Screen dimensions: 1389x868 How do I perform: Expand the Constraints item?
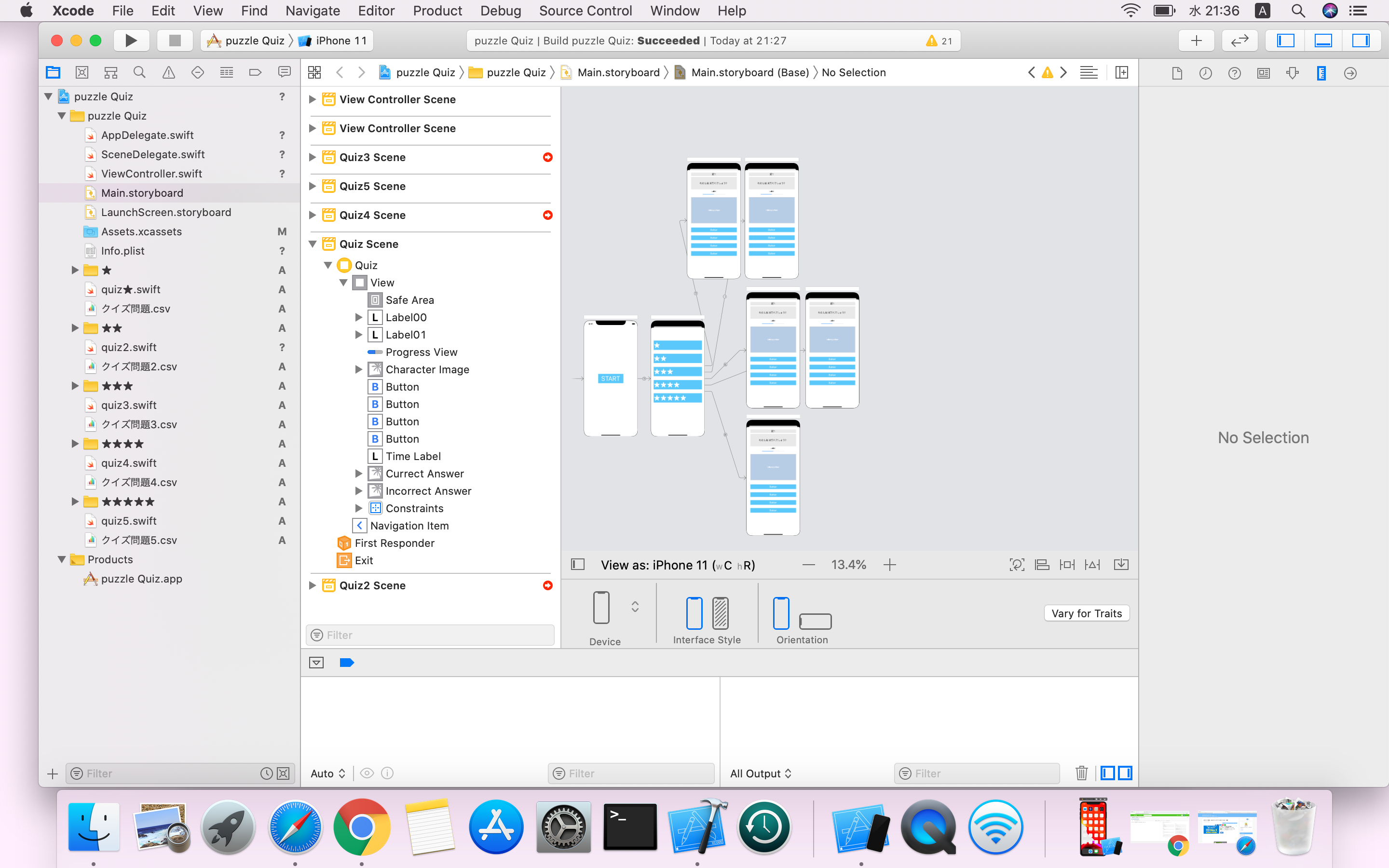pyautogui.click(x=359, y=509)
